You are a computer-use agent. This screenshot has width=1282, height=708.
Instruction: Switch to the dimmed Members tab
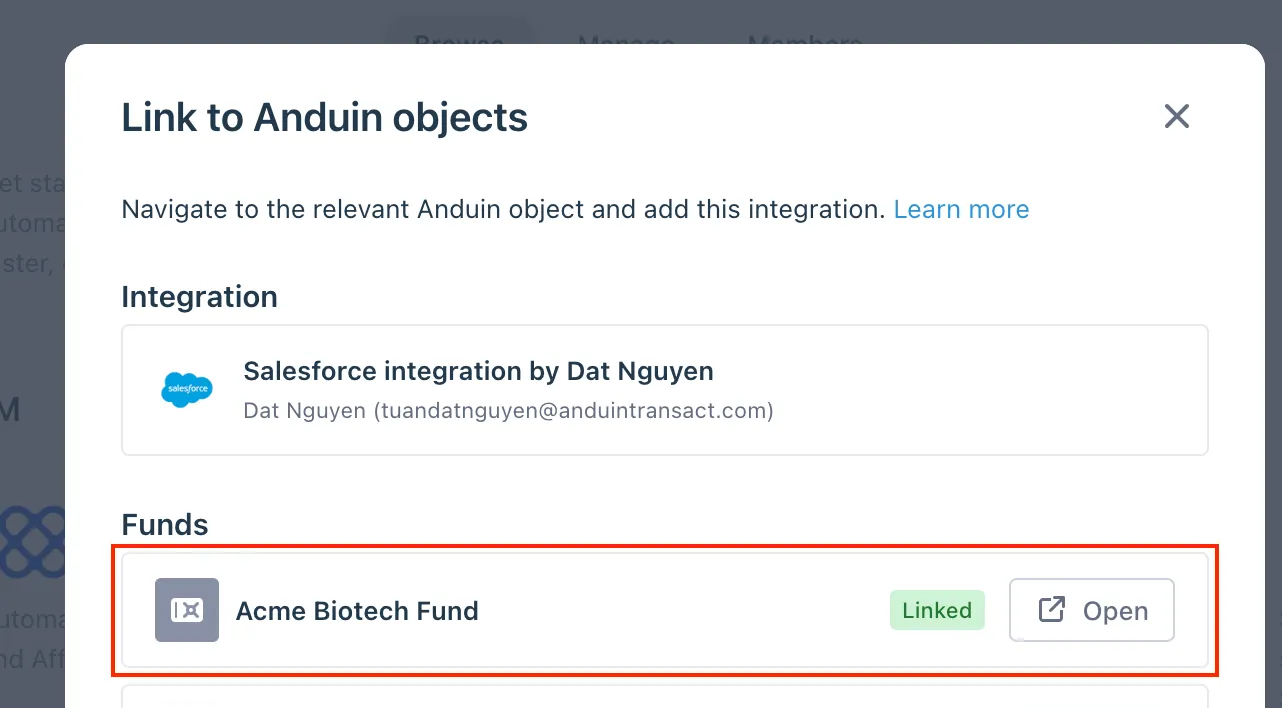pyautogui.click(x=805, y=42)
